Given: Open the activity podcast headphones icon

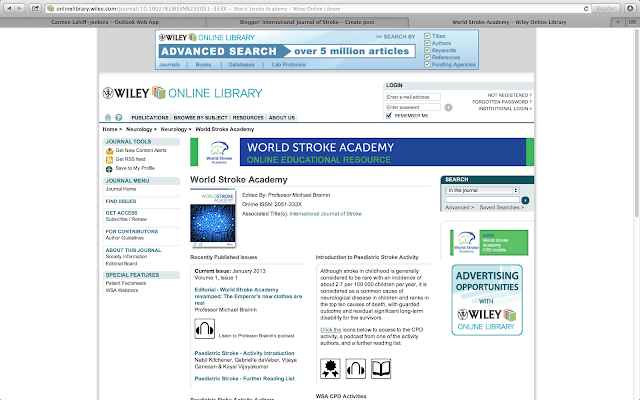Looking at the screenshot, I should [356, 369].
